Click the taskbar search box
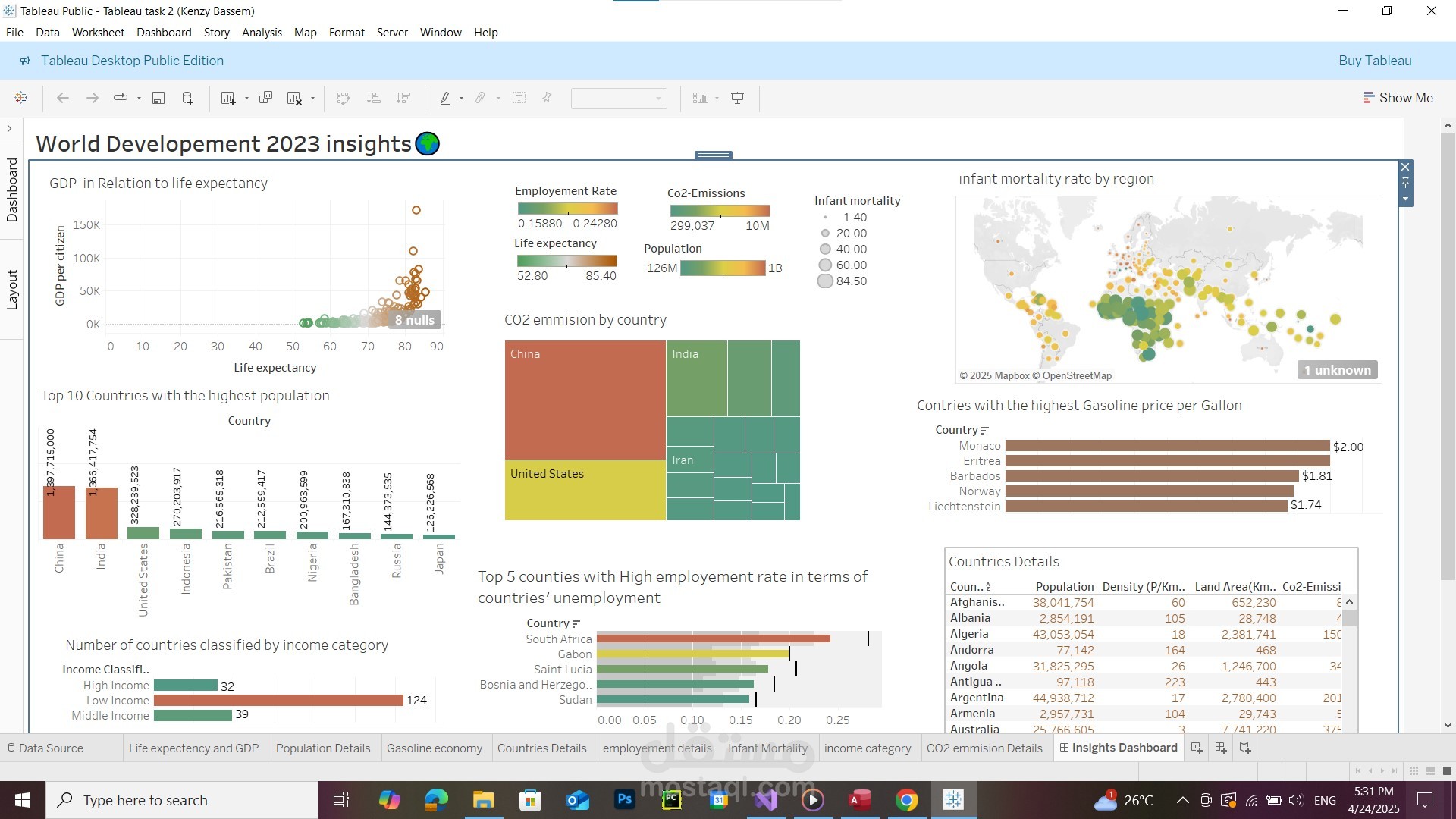This screenshot has width=1456, height=819. tap(182, 800)
